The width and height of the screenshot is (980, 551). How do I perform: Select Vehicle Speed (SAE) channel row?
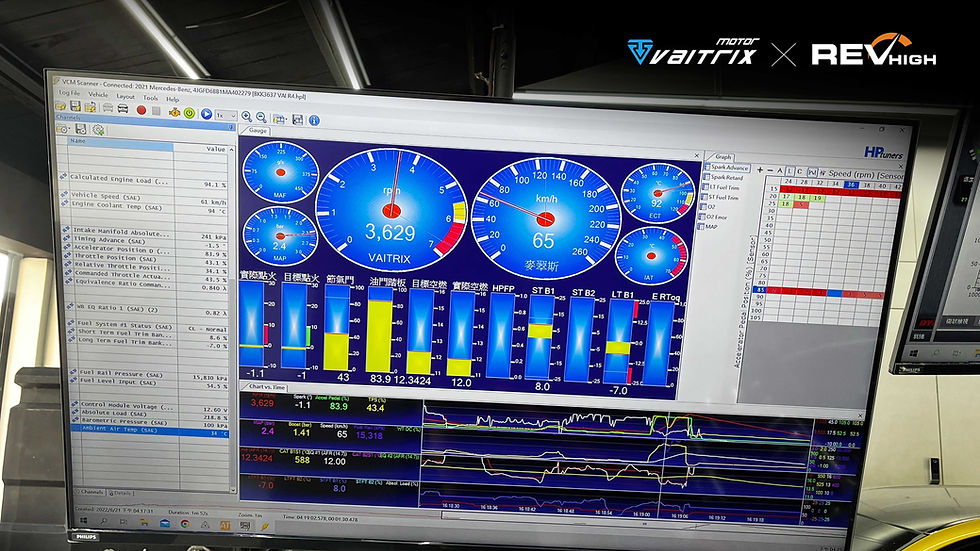pos(143,197)
